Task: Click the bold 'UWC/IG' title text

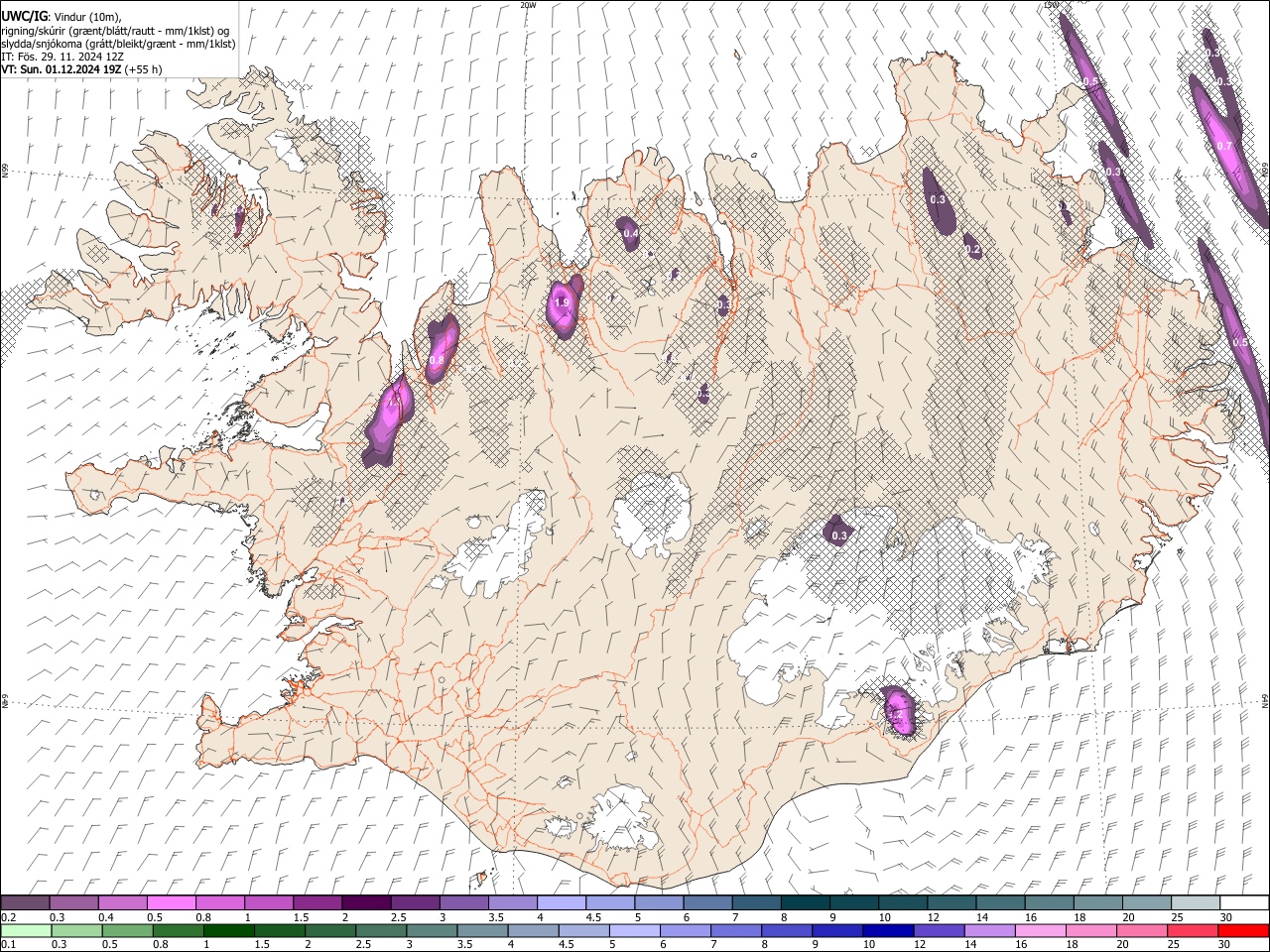Action: tap(24, 15)
